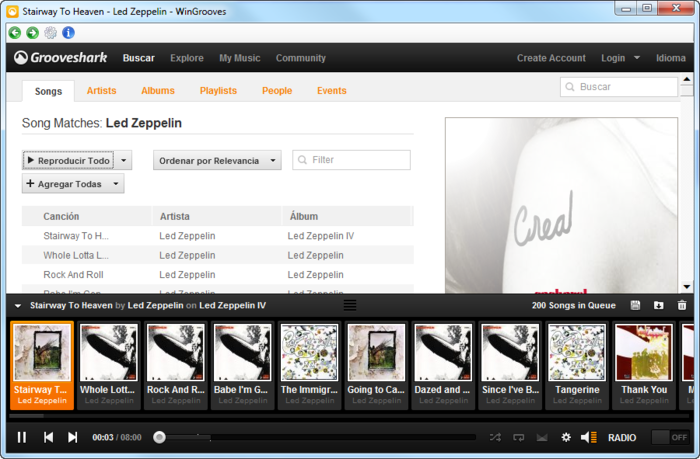The image size is (700, 459).
Task: Select Thank You queue thumbnail
Action: [x=644, y=365]
